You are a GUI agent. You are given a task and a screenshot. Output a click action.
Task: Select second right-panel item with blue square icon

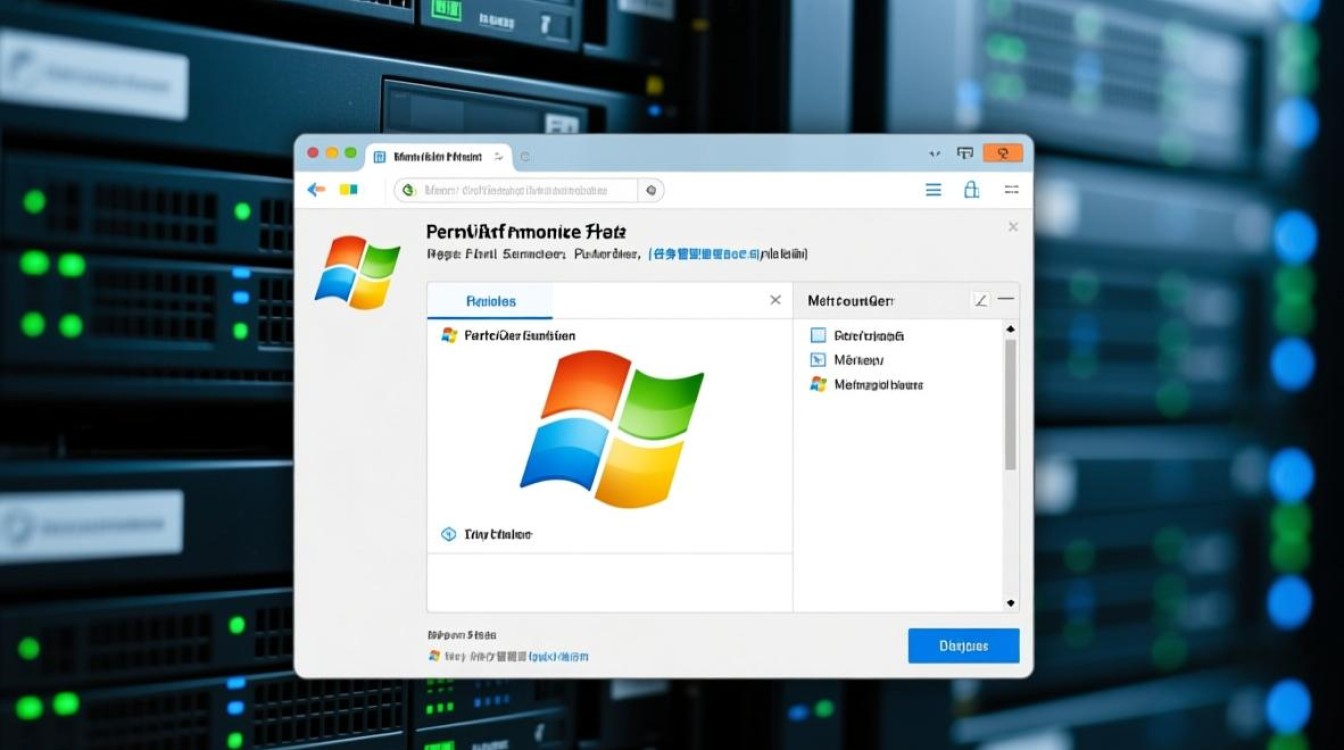pos(818,360)
